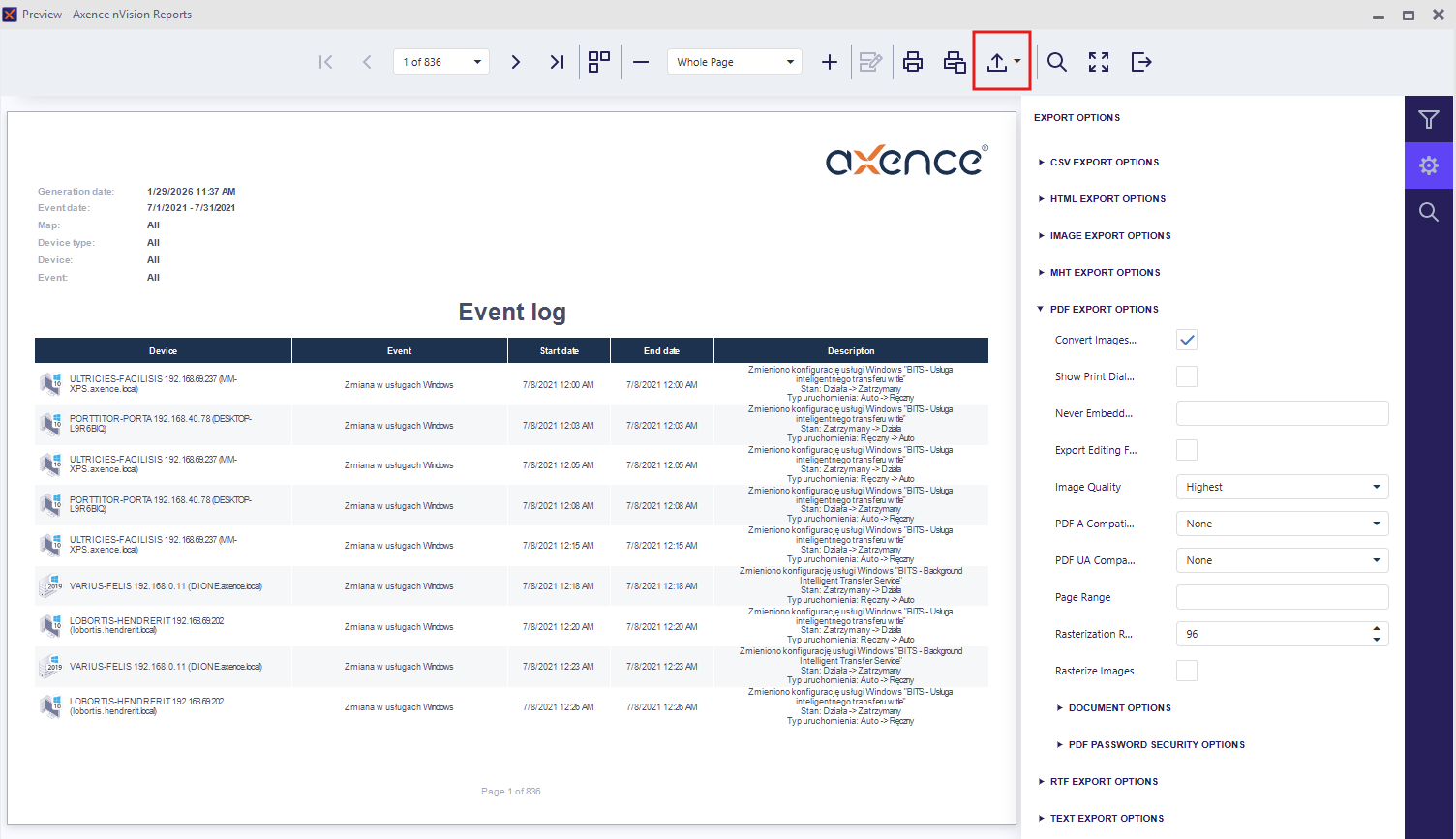The image size is (1456, 839).
Task: Jump to the last page
Action: click(x=557, y=62)
